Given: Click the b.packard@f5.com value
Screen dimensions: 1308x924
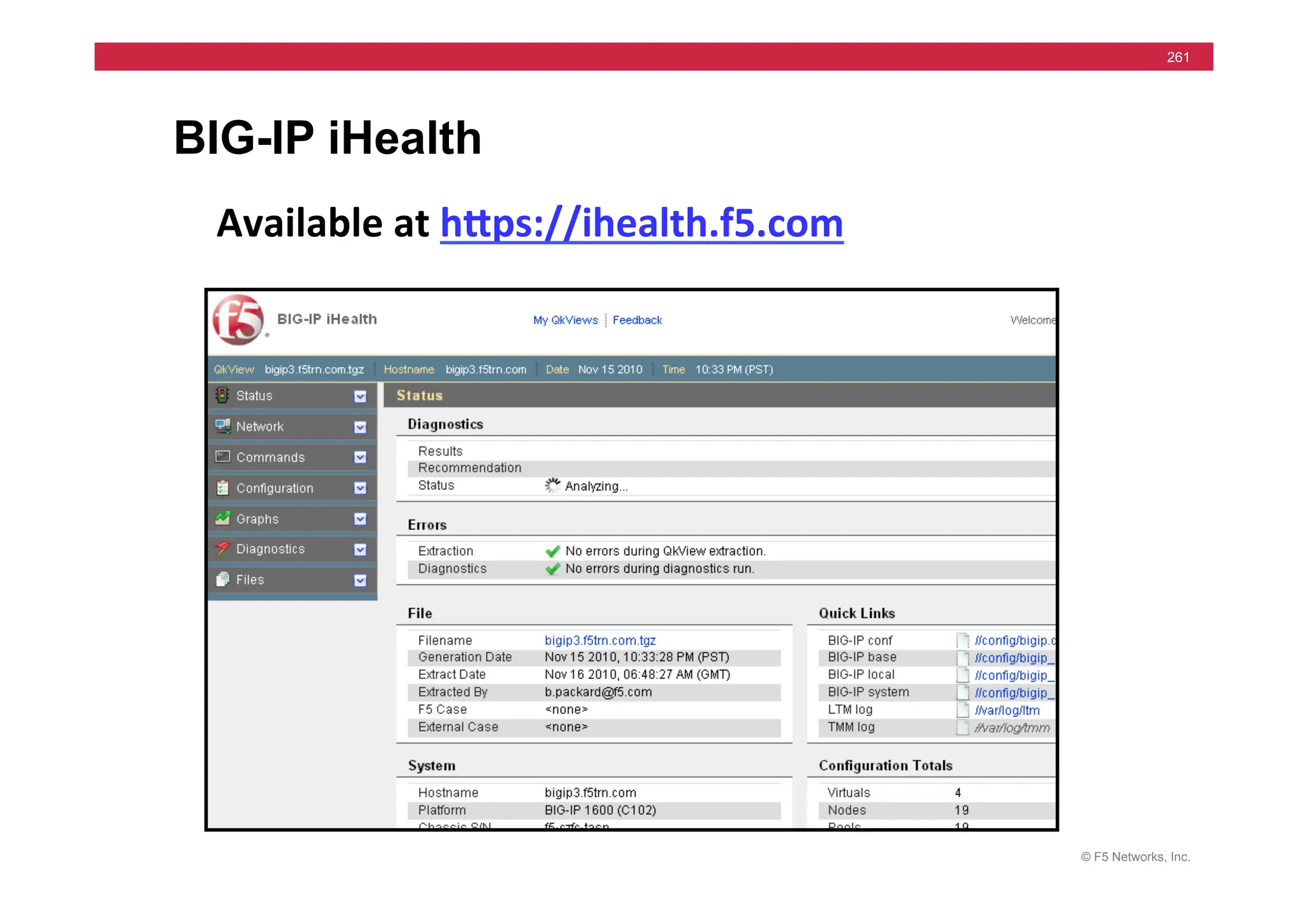Looking at the screenshot, I should [598, 692].
